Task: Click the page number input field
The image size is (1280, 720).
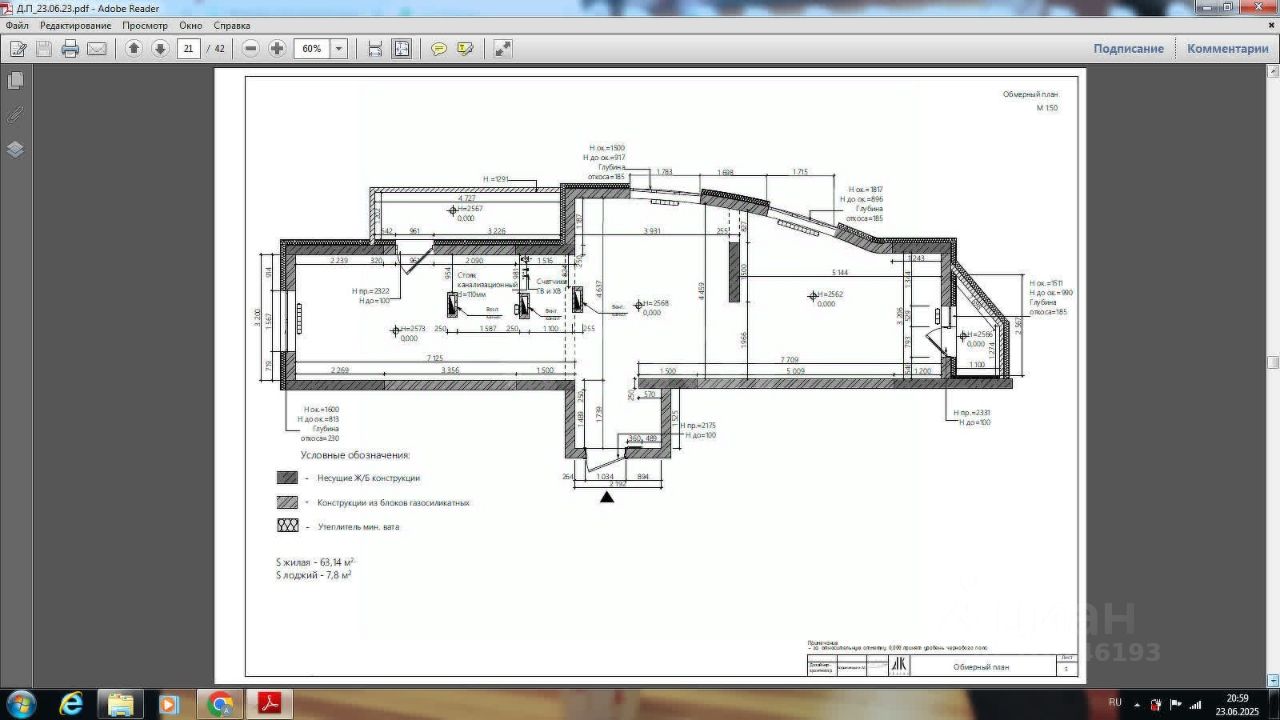Action: (x=188, y=48)
